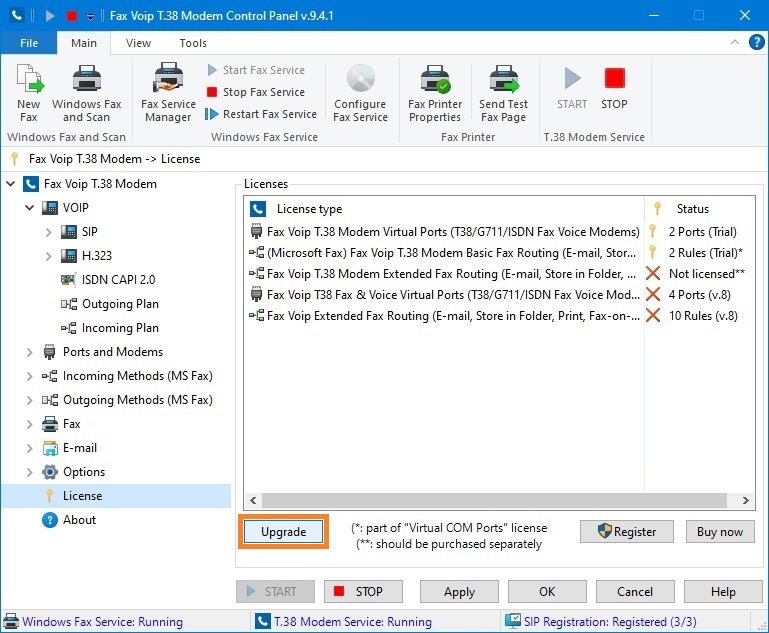Select Fax Voip Extended Fax Routing row
Image resolution: width=769 pixels, height=633 pixels.
[499, 316]
